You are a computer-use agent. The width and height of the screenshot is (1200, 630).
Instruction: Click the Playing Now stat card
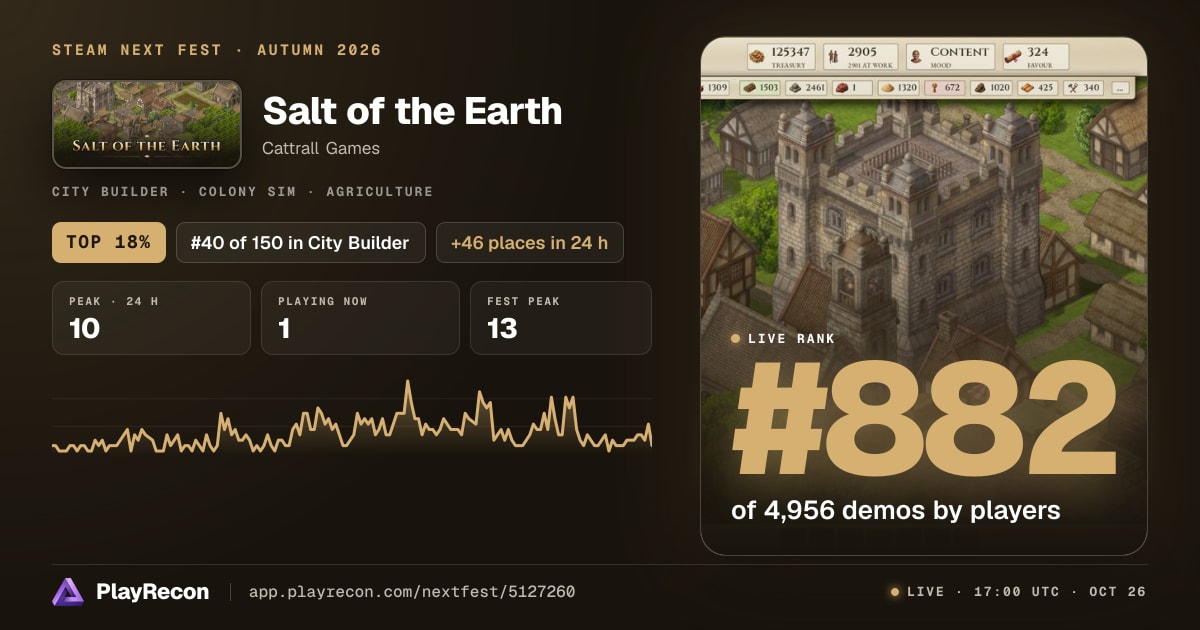click(x=360, y=318)
